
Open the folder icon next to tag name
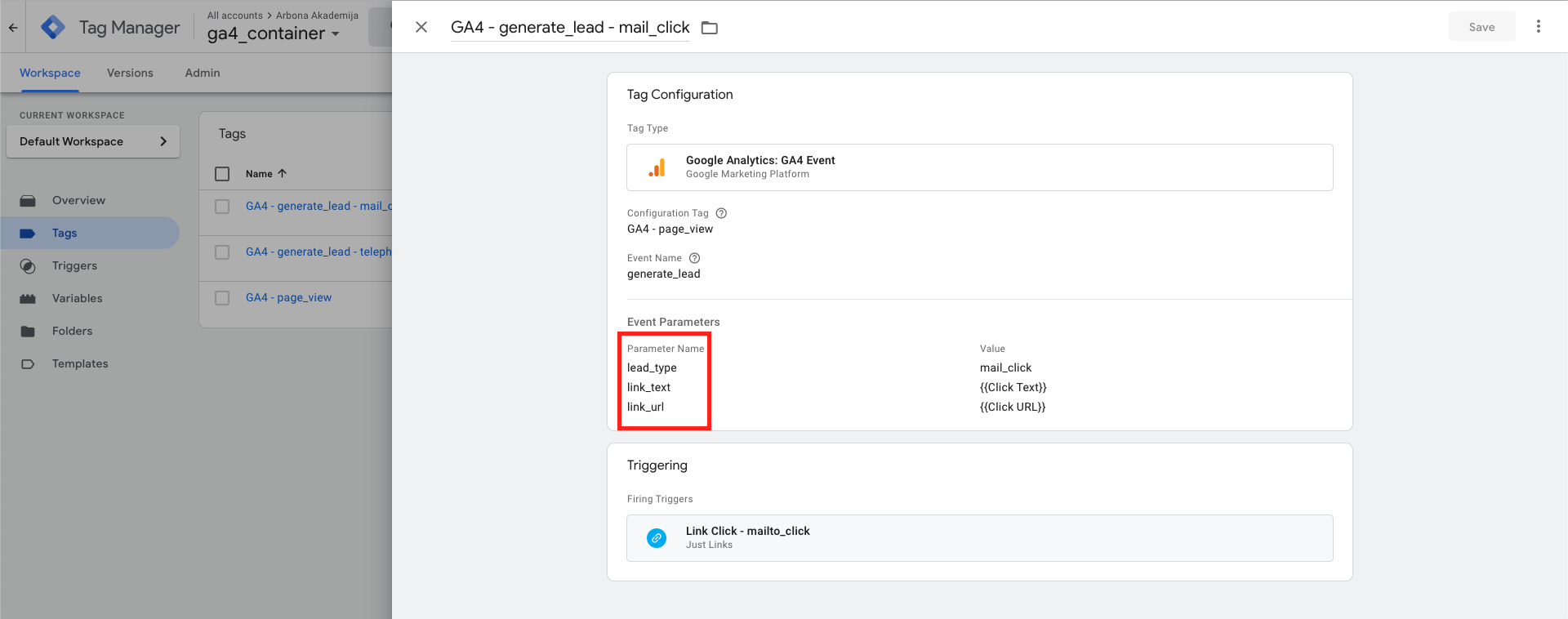point(710,28)
